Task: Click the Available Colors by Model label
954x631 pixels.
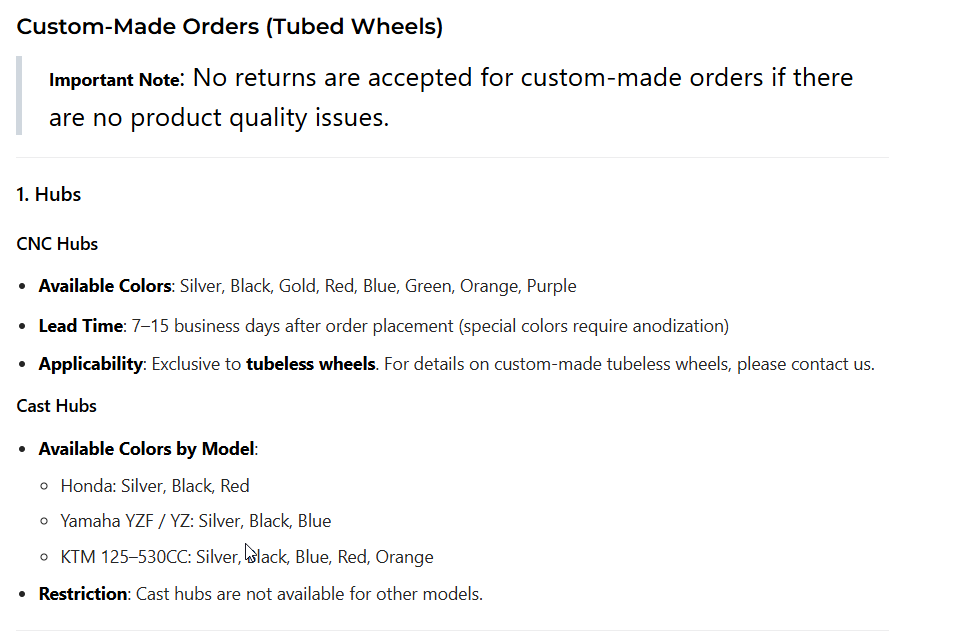Action: pyautogui.click(x=147, y=449)
